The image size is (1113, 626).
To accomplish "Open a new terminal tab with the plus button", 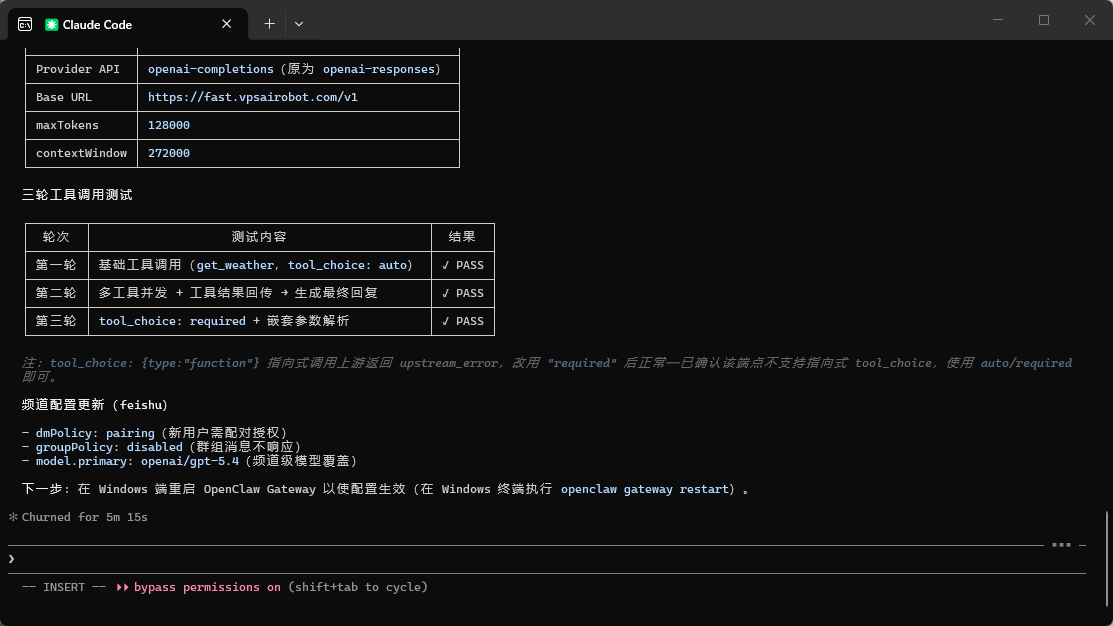I will coord(269,23).
